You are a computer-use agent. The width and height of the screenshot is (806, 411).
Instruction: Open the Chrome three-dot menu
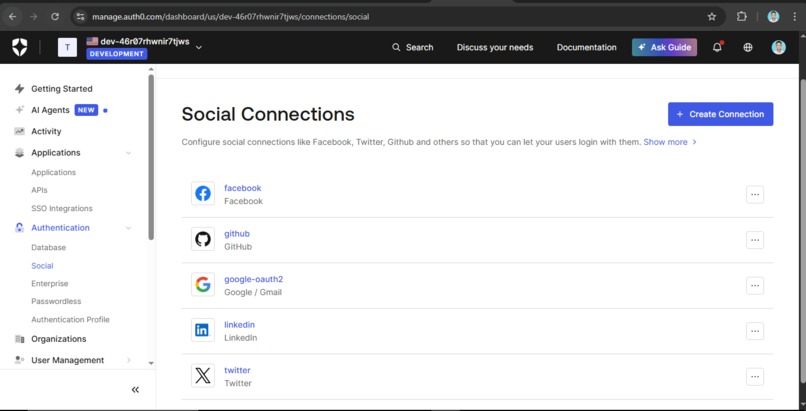pos(795,17)
